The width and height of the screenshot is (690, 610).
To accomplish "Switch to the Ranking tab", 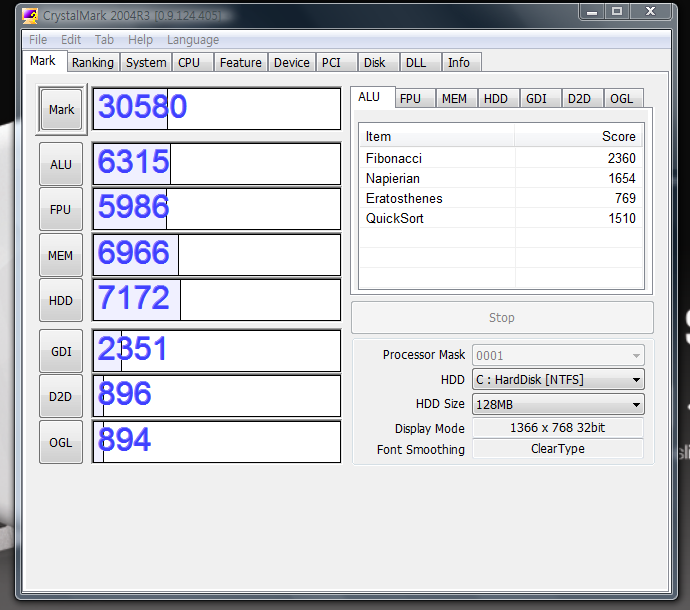I will [x=93, y=62].
